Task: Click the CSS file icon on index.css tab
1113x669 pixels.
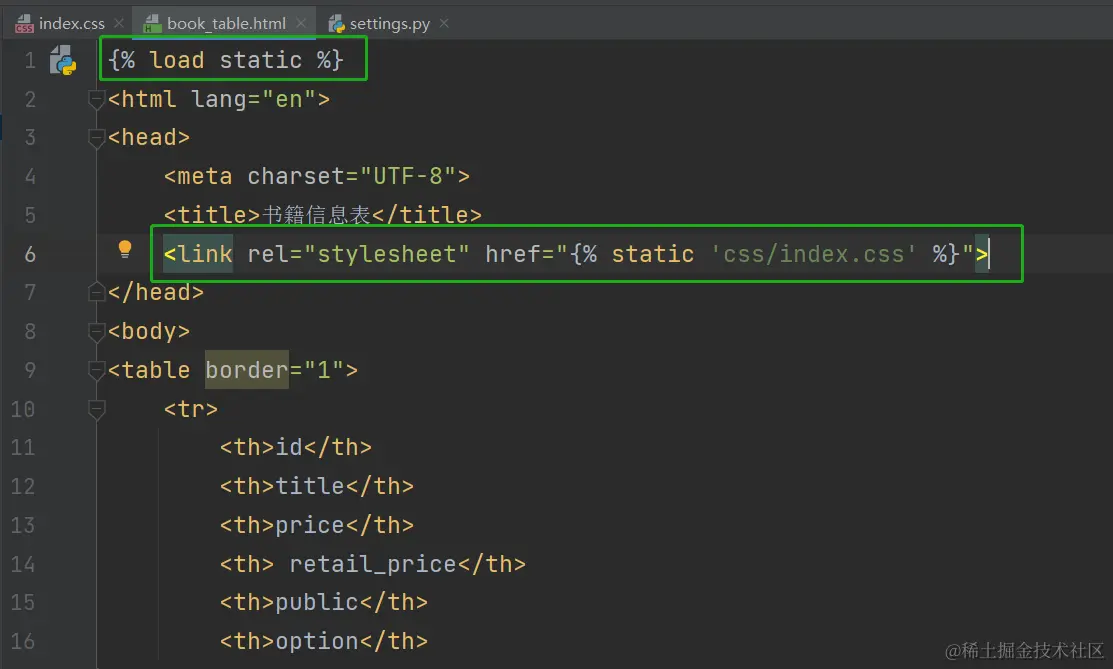Action: (x=24, y=24)
